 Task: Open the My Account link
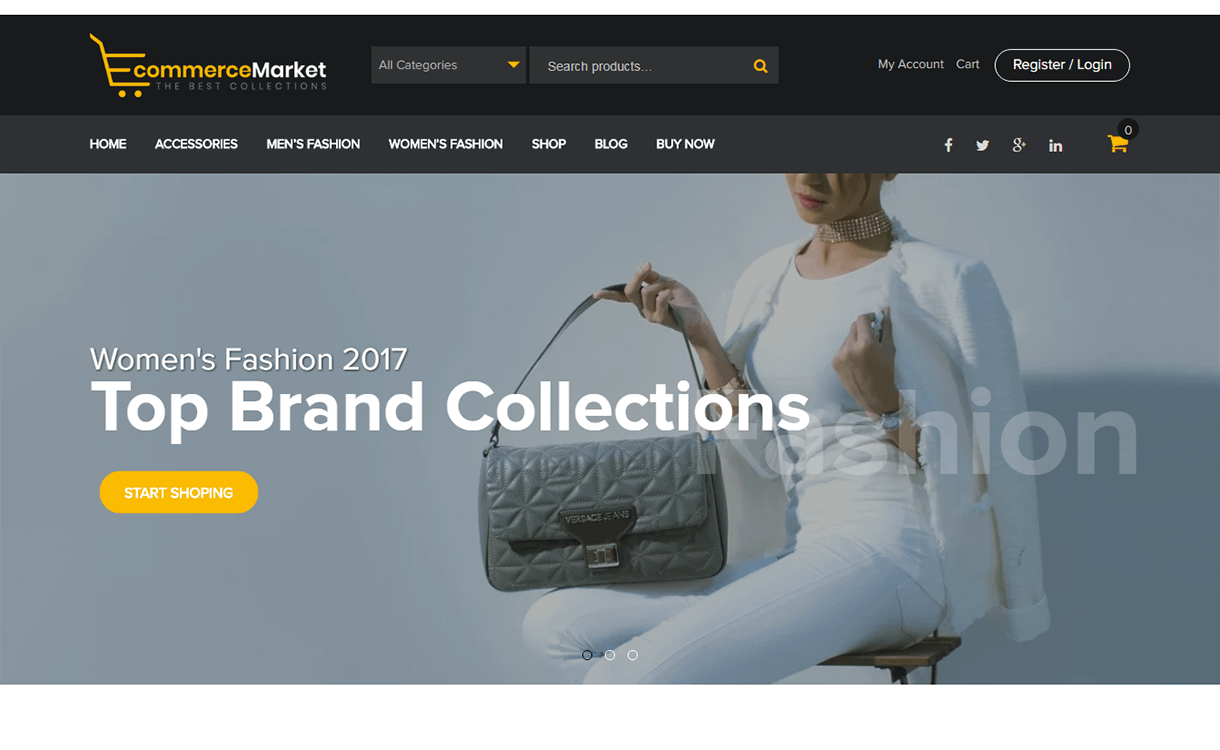pyautogui.click(x=911, y=64)
